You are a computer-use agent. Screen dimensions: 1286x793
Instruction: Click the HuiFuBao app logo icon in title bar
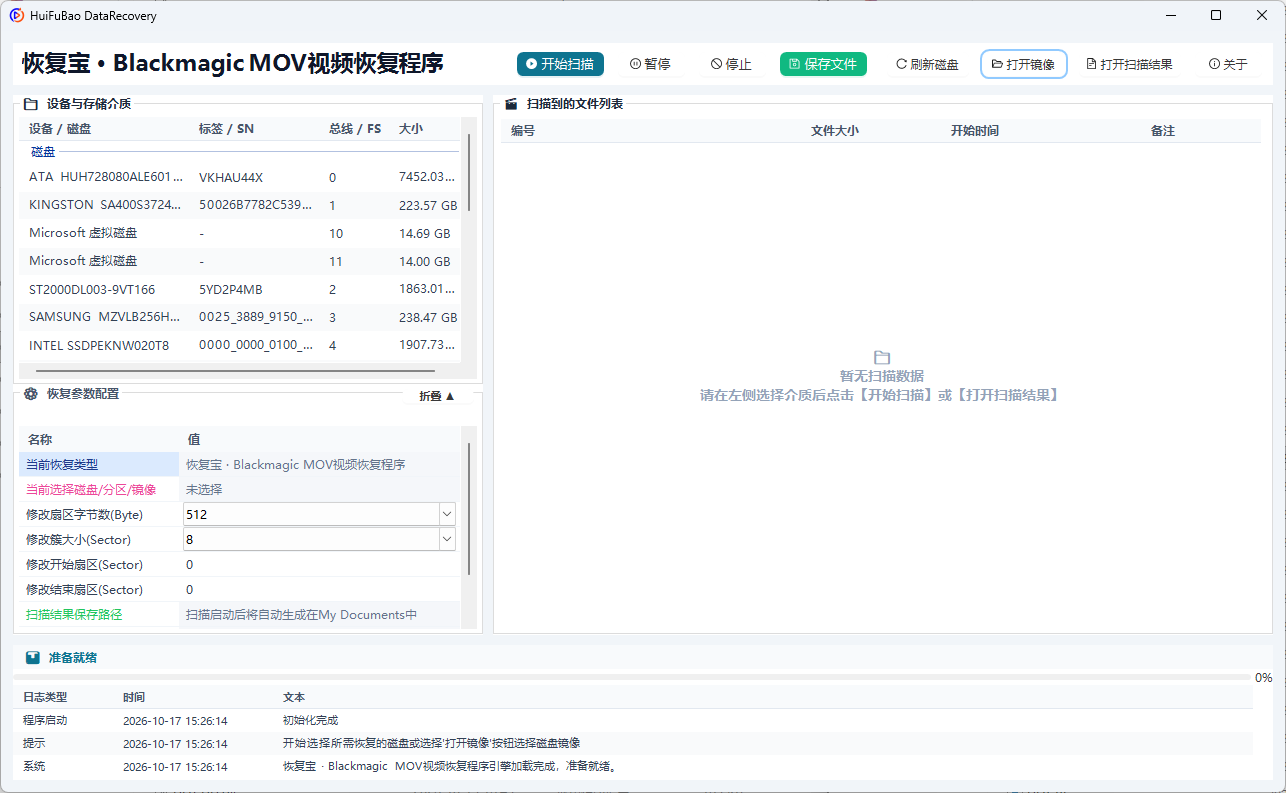(17, 15)
